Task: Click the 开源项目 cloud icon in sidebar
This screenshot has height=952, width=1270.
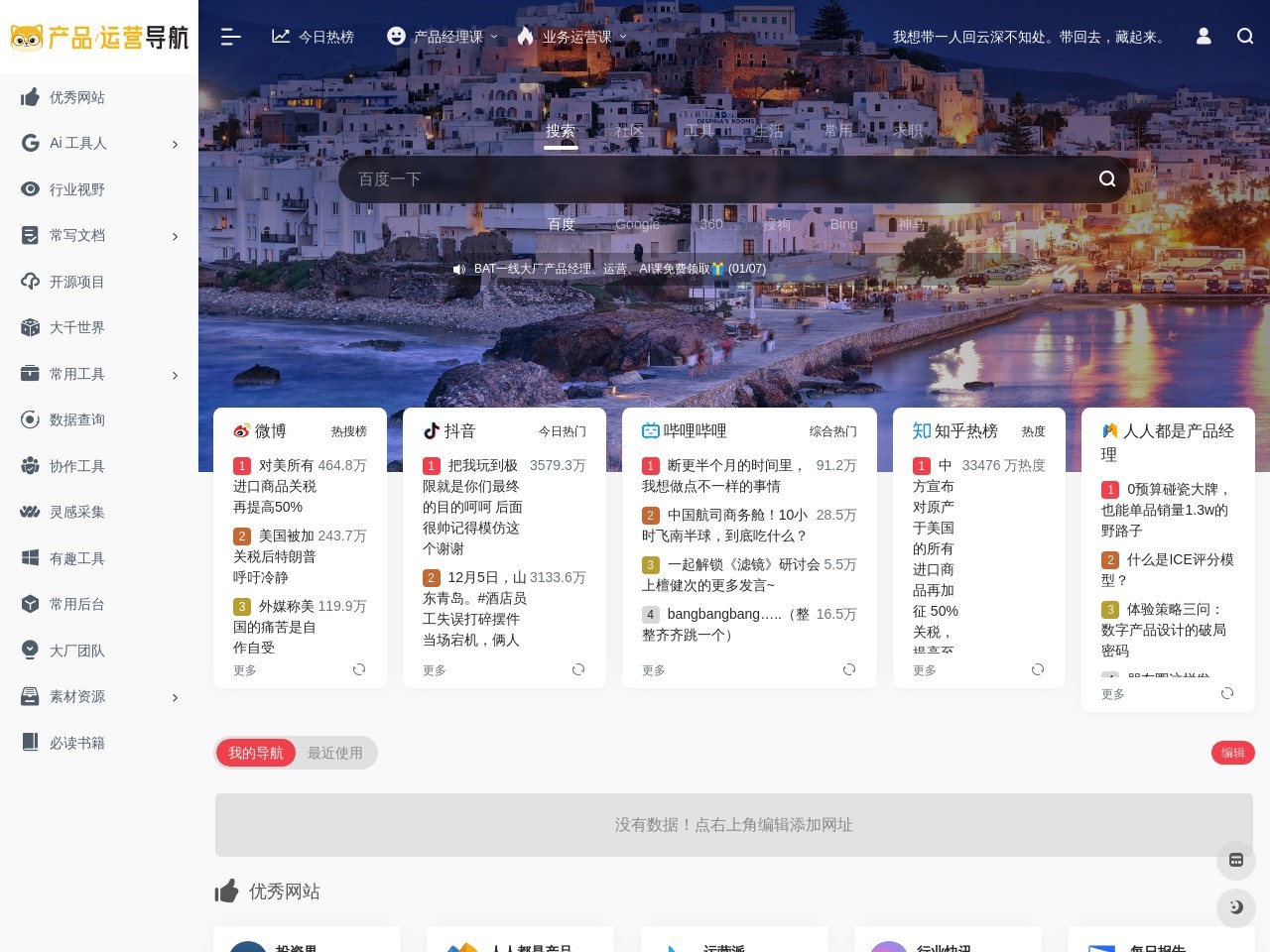Action: (31, 281)
